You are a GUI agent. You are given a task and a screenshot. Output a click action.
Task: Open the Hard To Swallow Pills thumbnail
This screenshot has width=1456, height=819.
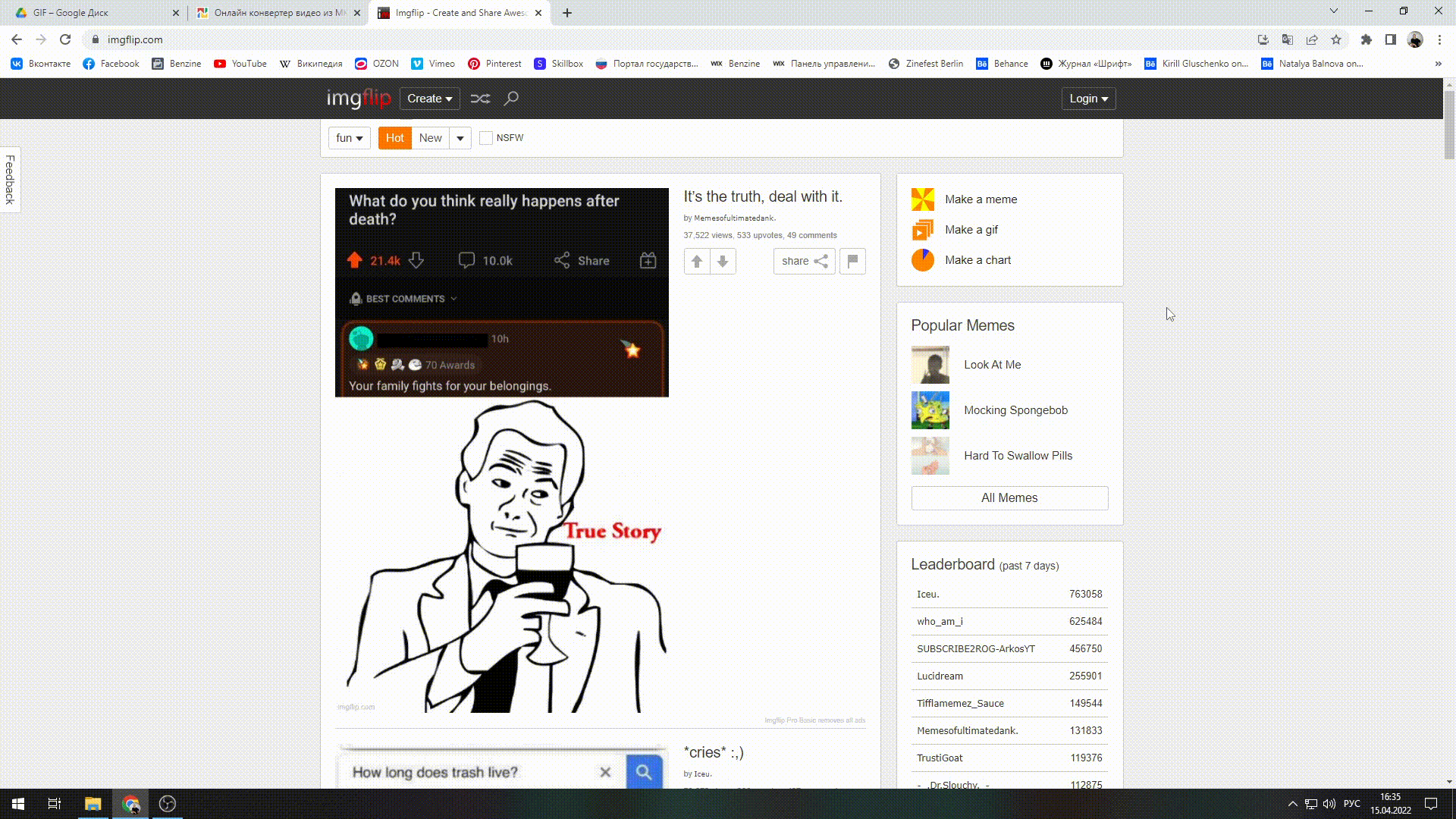point(930,456)
